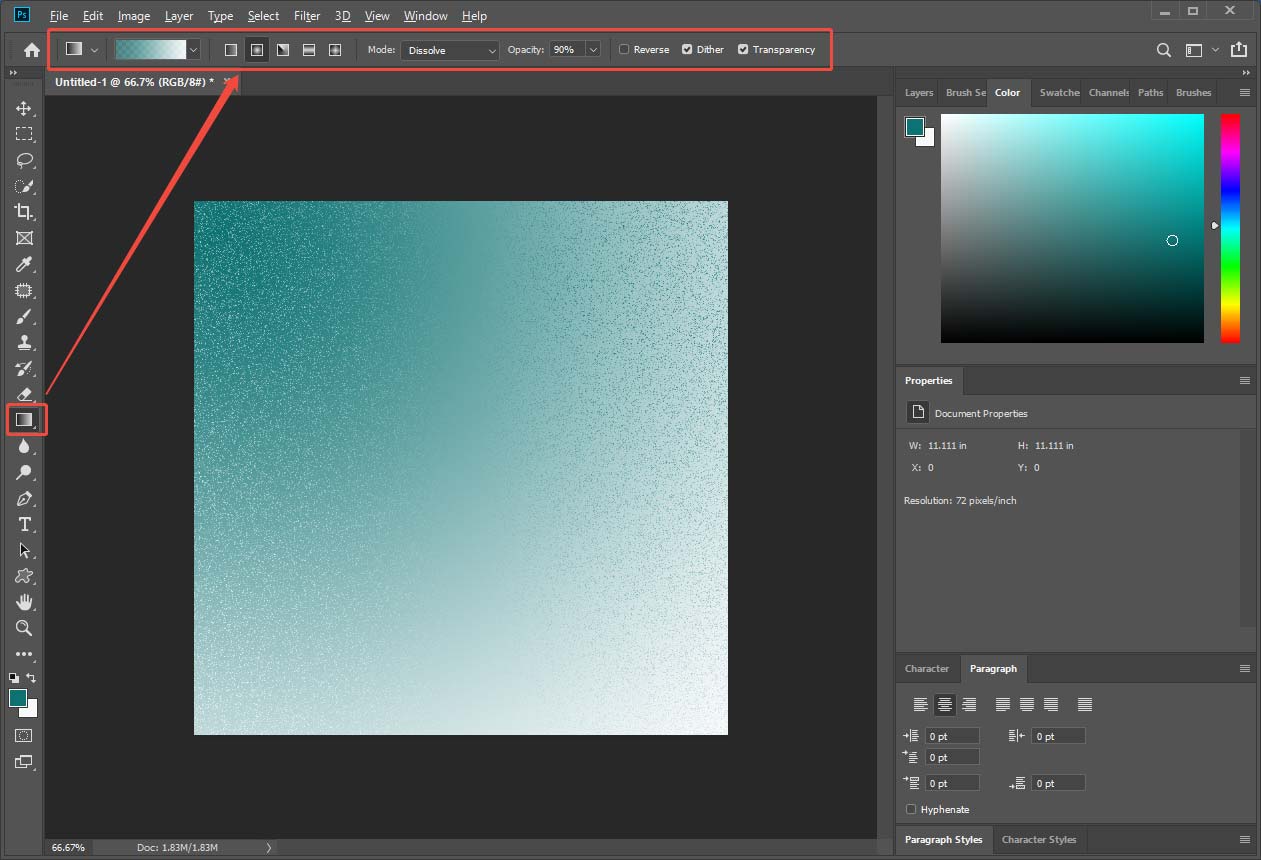The image size is (1261, 860).
Task: Choose the Radial Gradient style icon
Action: click(257, 49)
